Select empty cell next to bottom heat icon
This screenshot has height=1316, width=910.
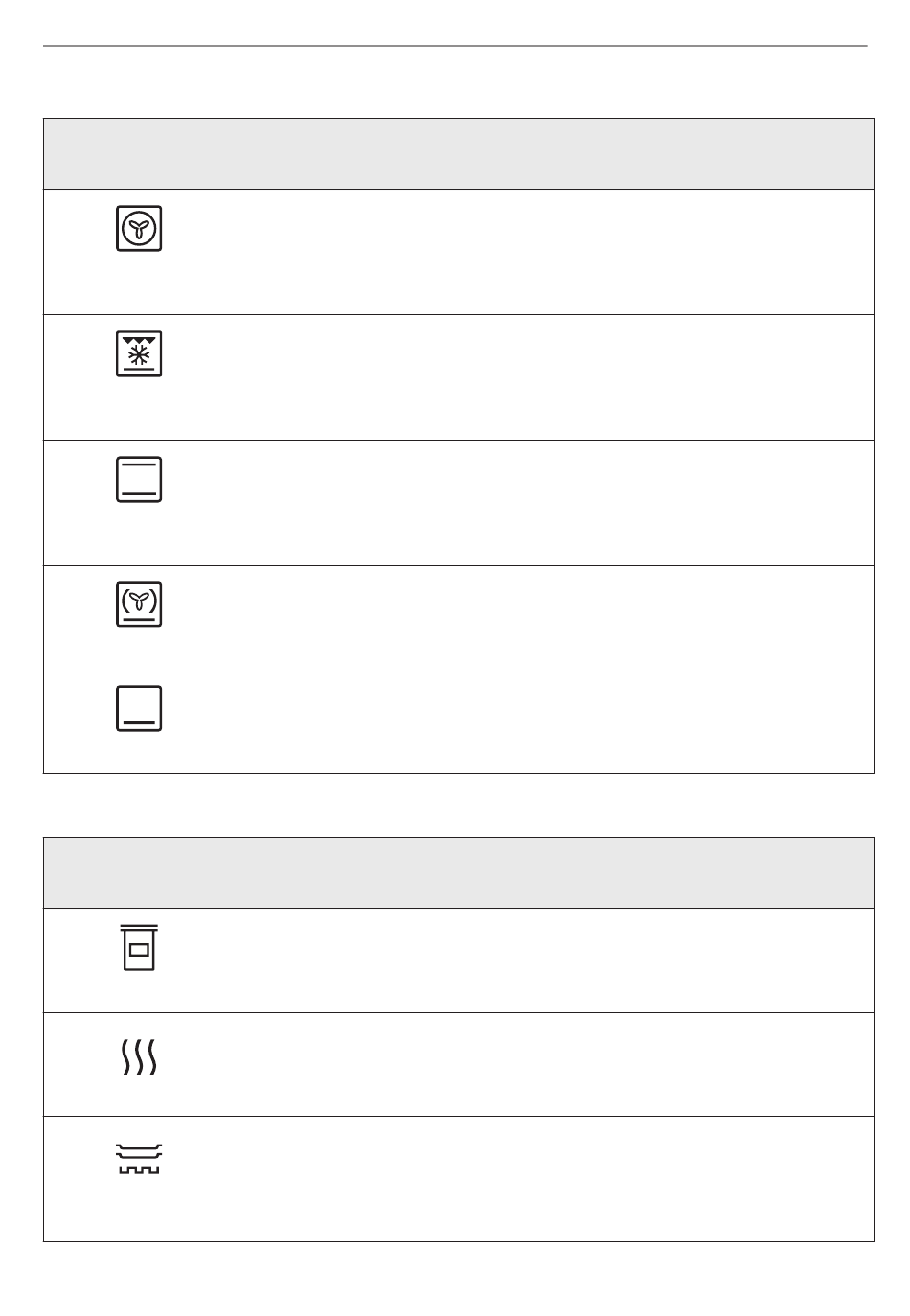[x=557, y=720]
